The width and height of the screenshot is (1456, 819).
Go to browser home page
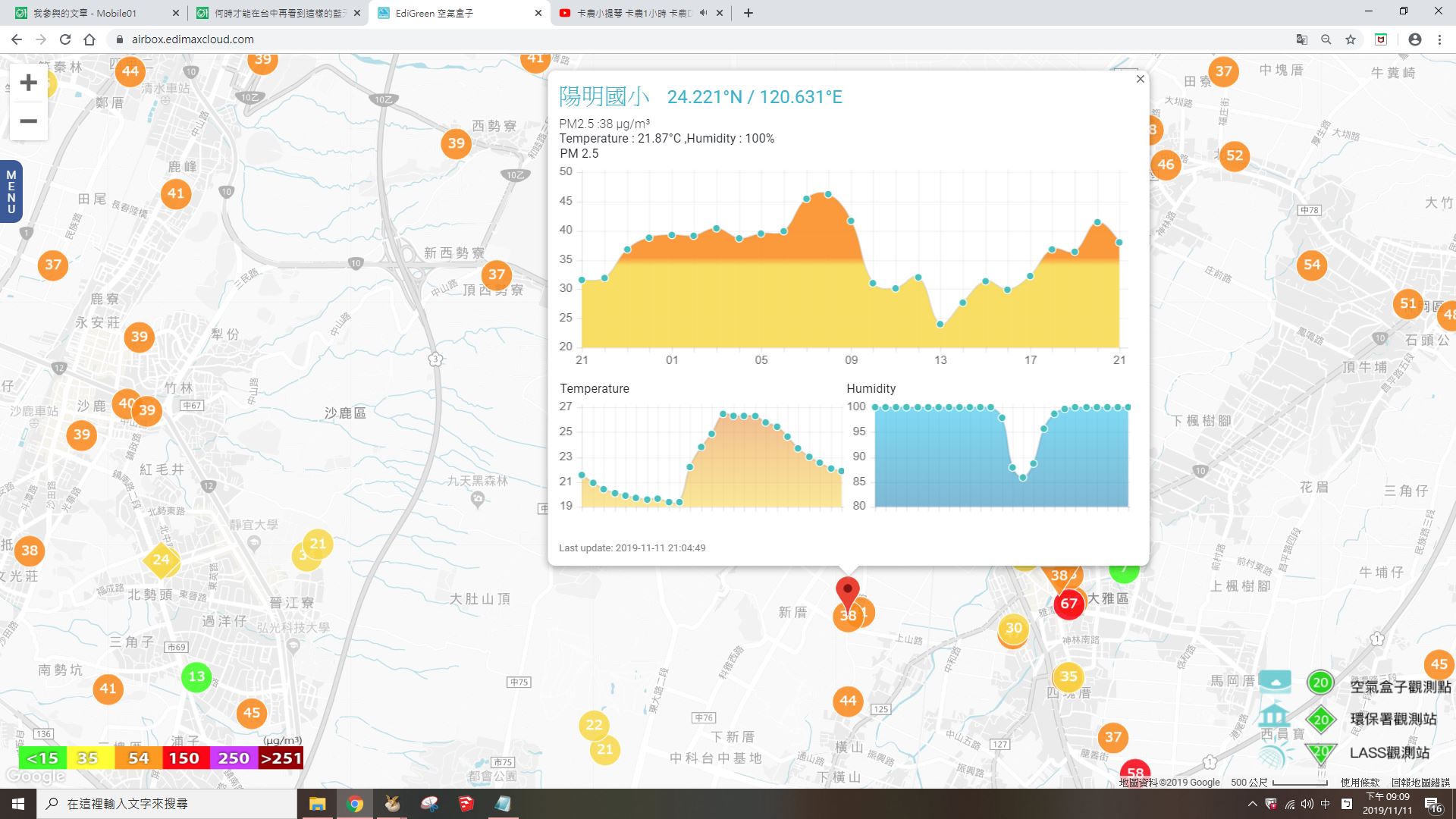(x=89, y=39)
